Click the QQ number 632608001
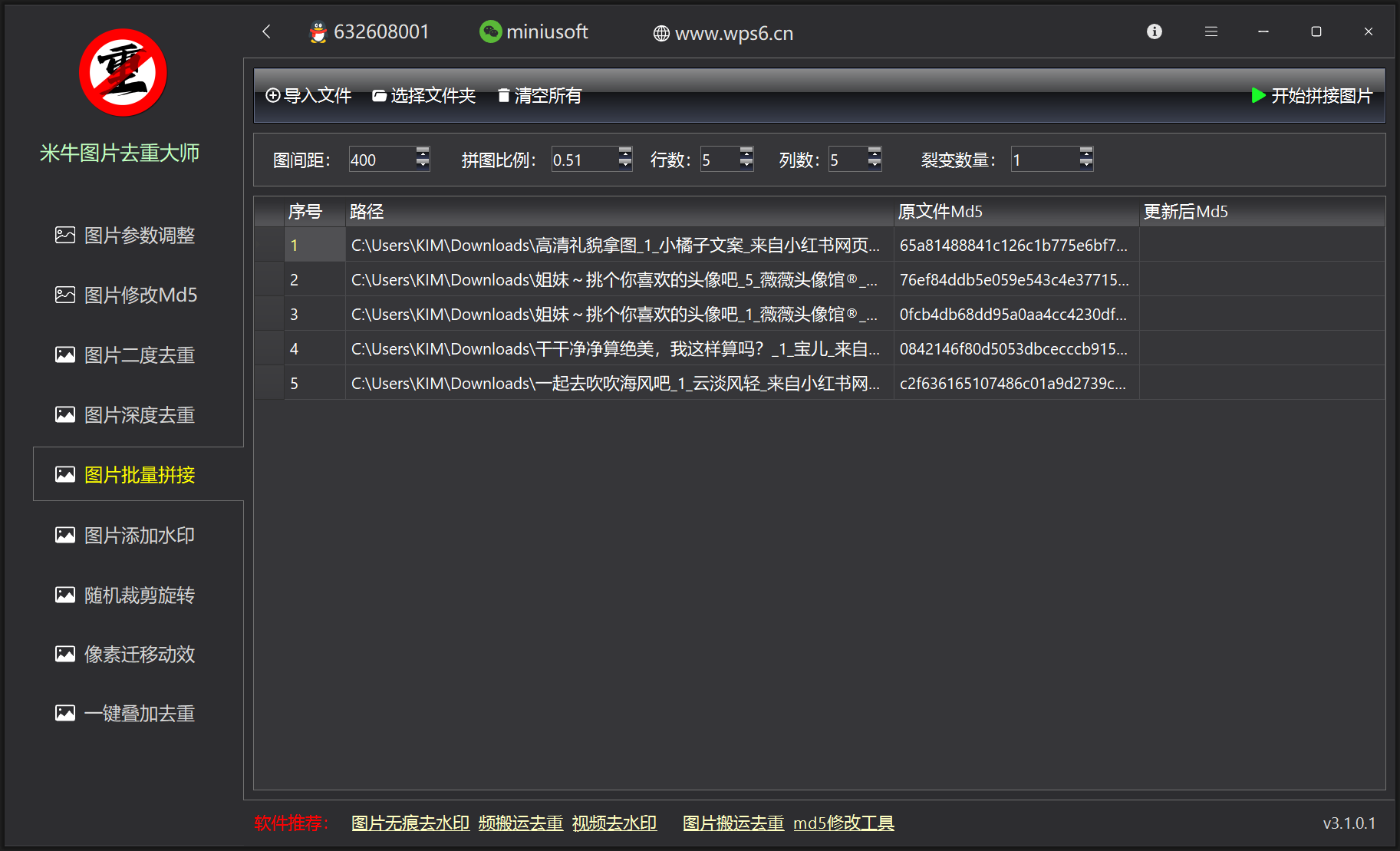Viewport: 1400px width, 851px height. click(x=381, y=31)
